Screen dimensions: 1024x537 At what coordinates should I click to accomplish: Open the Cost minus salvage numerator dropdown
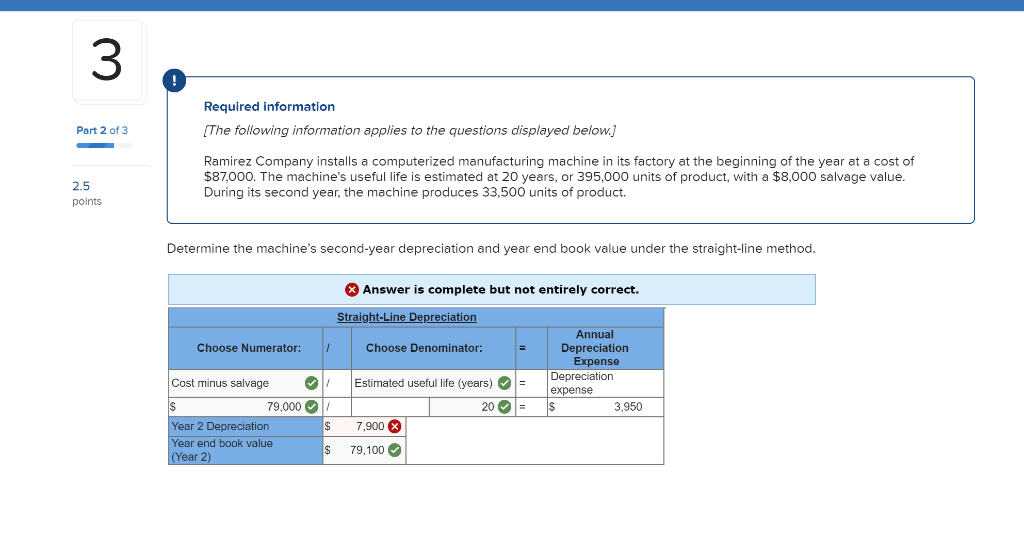click(246, 383)
